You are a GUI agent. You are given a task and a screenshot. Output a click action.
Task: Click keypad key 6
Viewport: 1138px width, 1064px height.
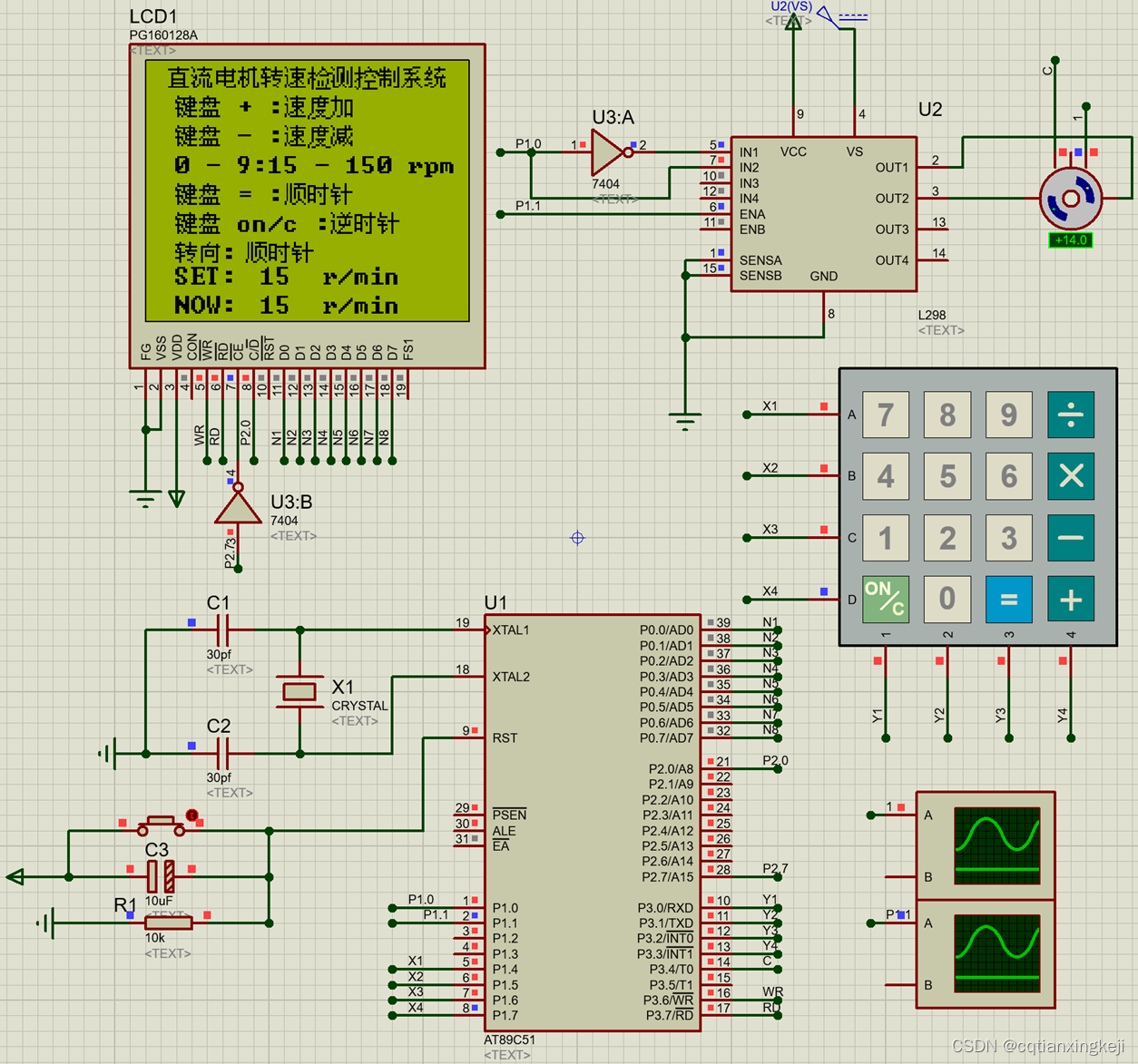(1008, 476)
